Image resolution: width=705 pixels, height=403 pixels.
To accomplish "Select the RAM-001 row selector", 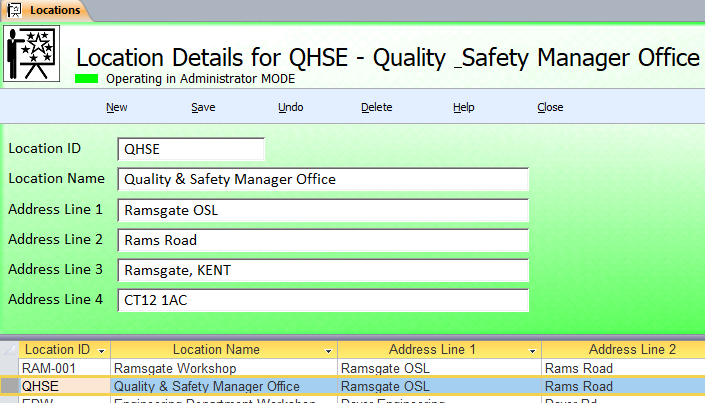I will (9, 368).
